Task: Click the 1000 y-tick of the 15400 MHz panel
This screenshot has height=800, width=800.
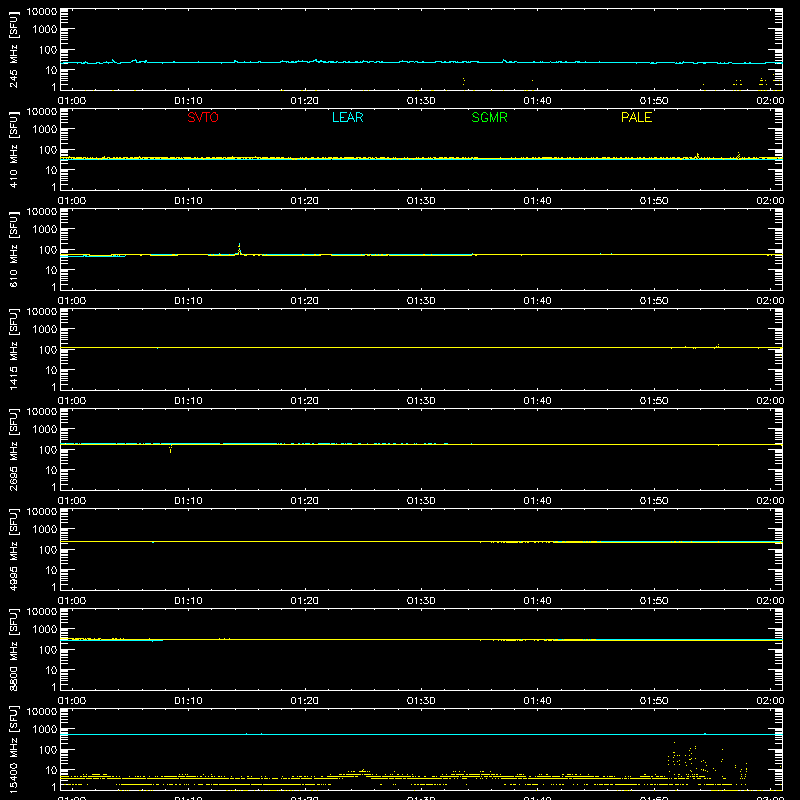Action: pyautogui.click(x=45, y=730)
